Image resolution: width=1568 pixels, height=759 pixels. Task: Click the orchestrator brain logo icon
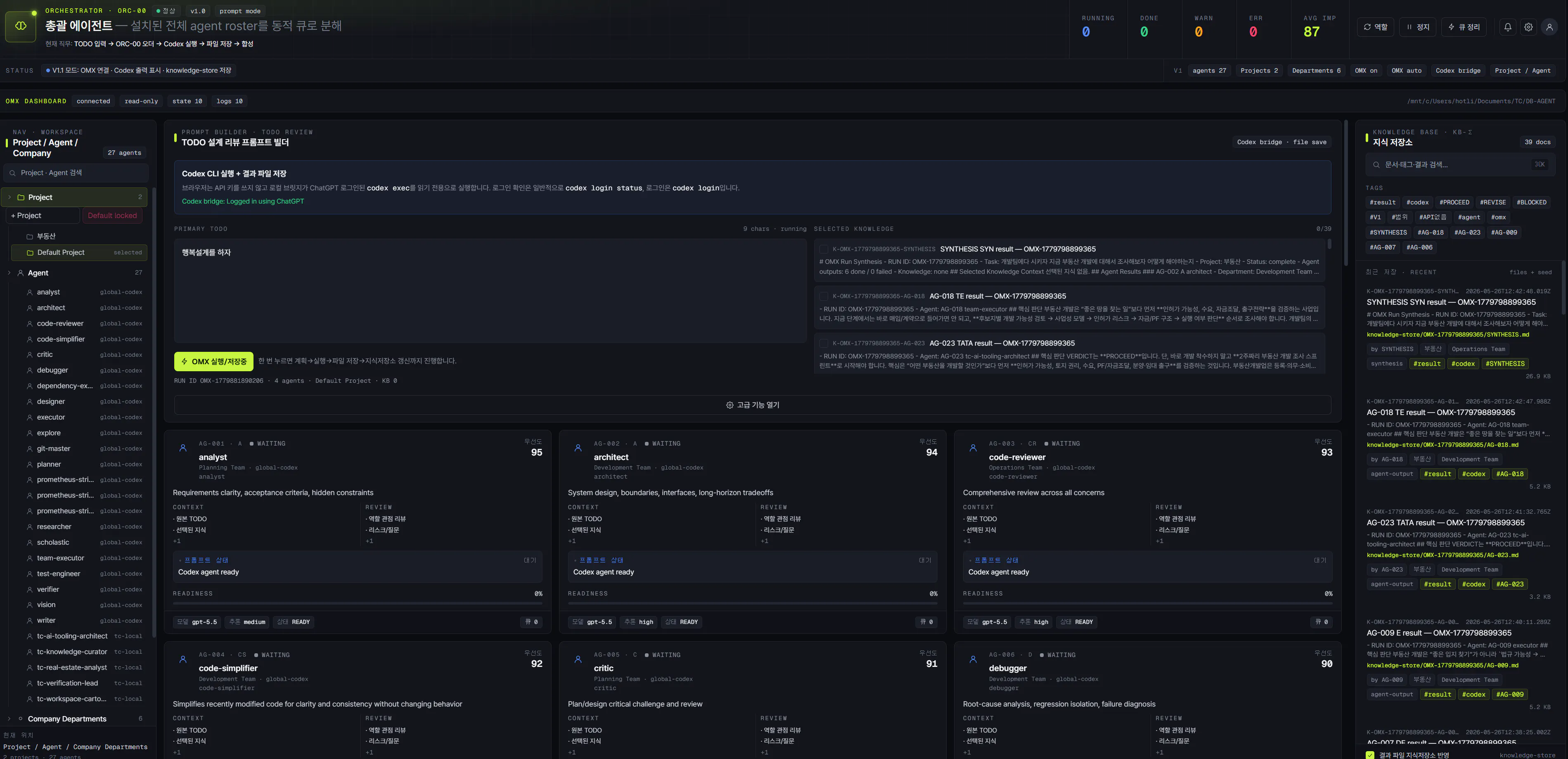pyautogui.click(x=21, y=26)
